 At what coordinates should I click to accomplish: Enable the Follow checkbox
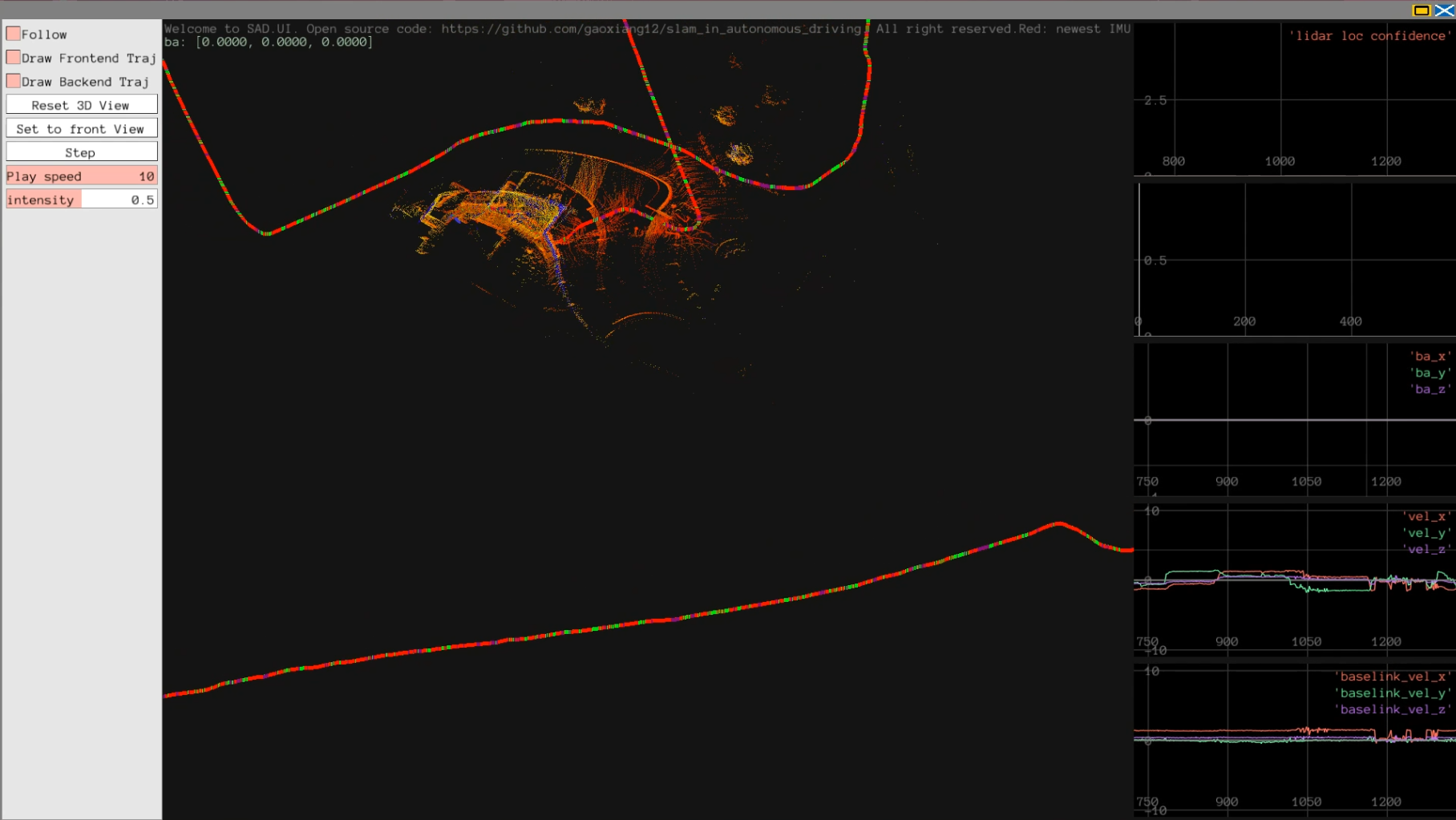click(14, 34)
